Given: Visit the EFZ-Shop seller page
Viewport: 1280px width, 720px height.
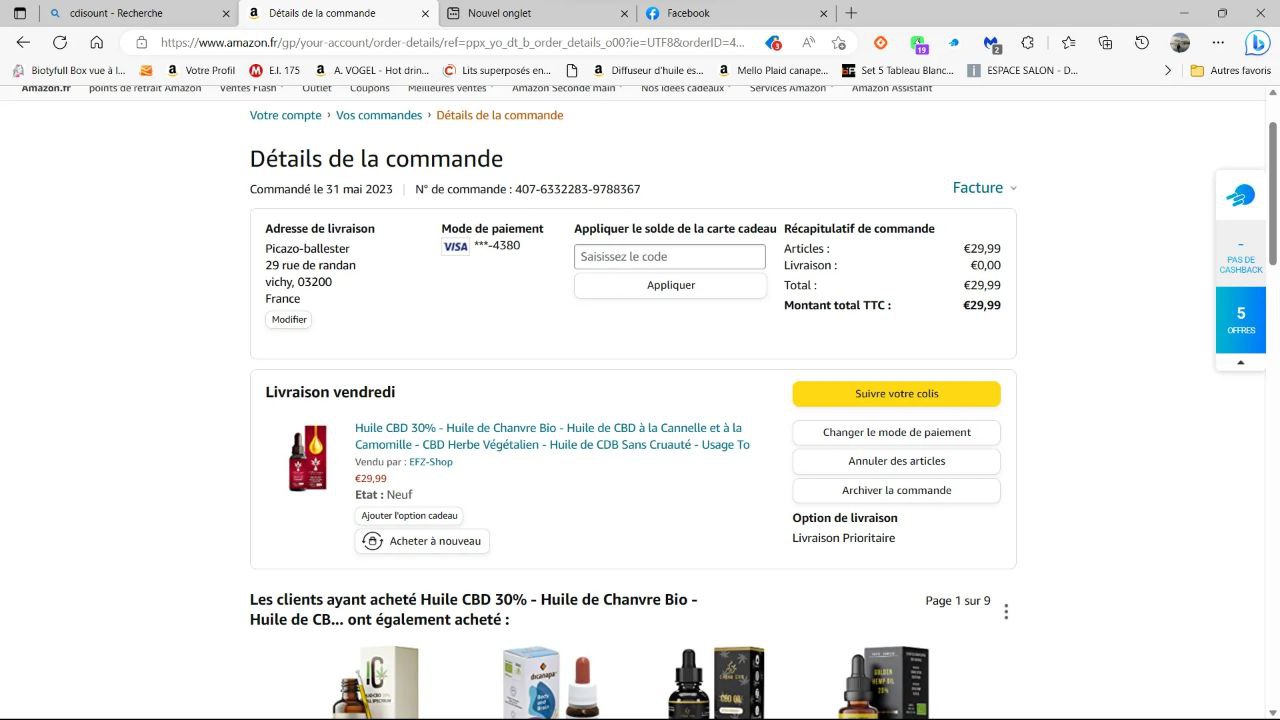Looking at the screenshot, I should (x=431, y=462).
